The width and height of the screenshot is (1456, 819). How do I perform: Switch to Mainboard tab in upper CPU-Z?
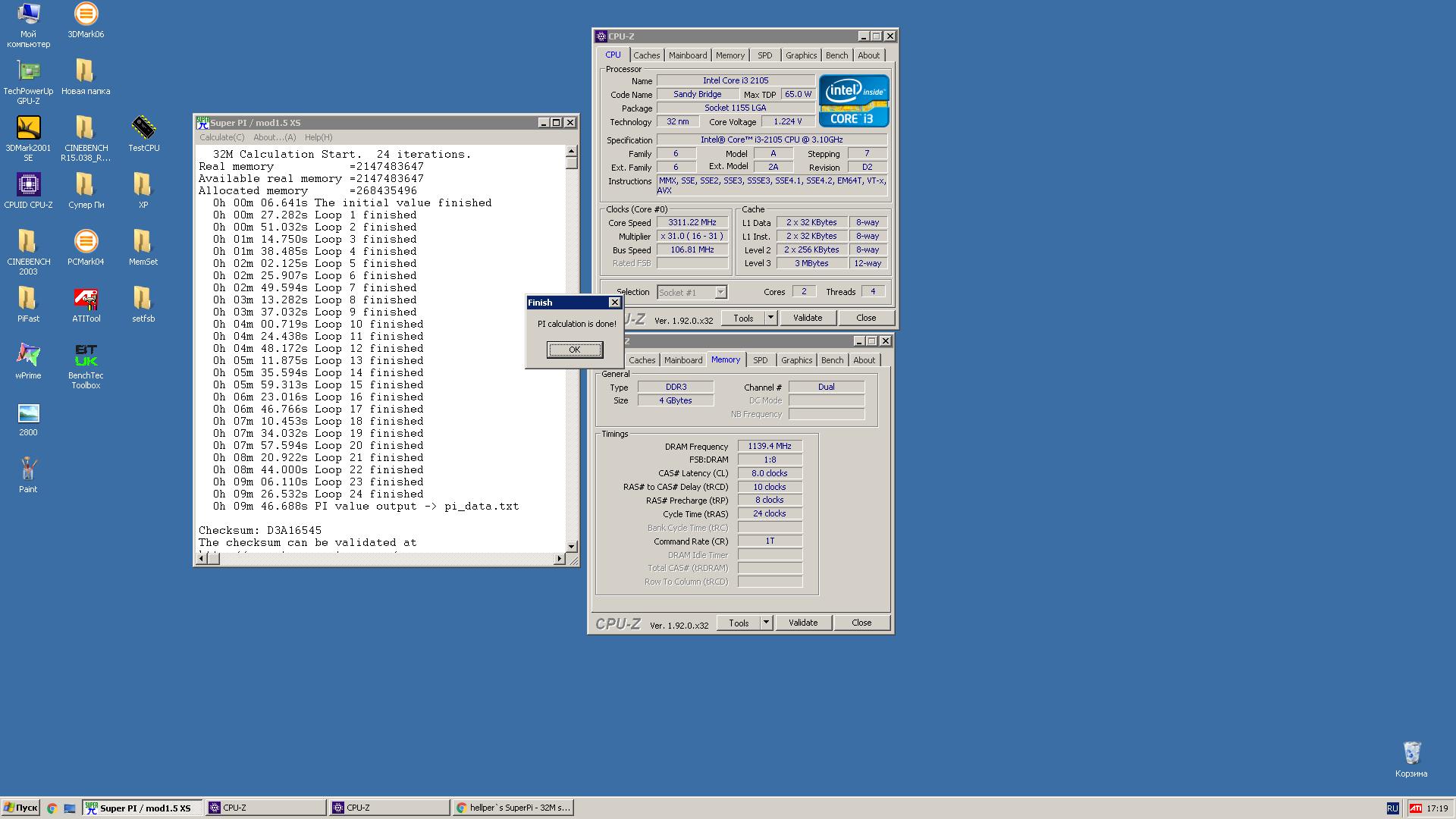(688, 55)
